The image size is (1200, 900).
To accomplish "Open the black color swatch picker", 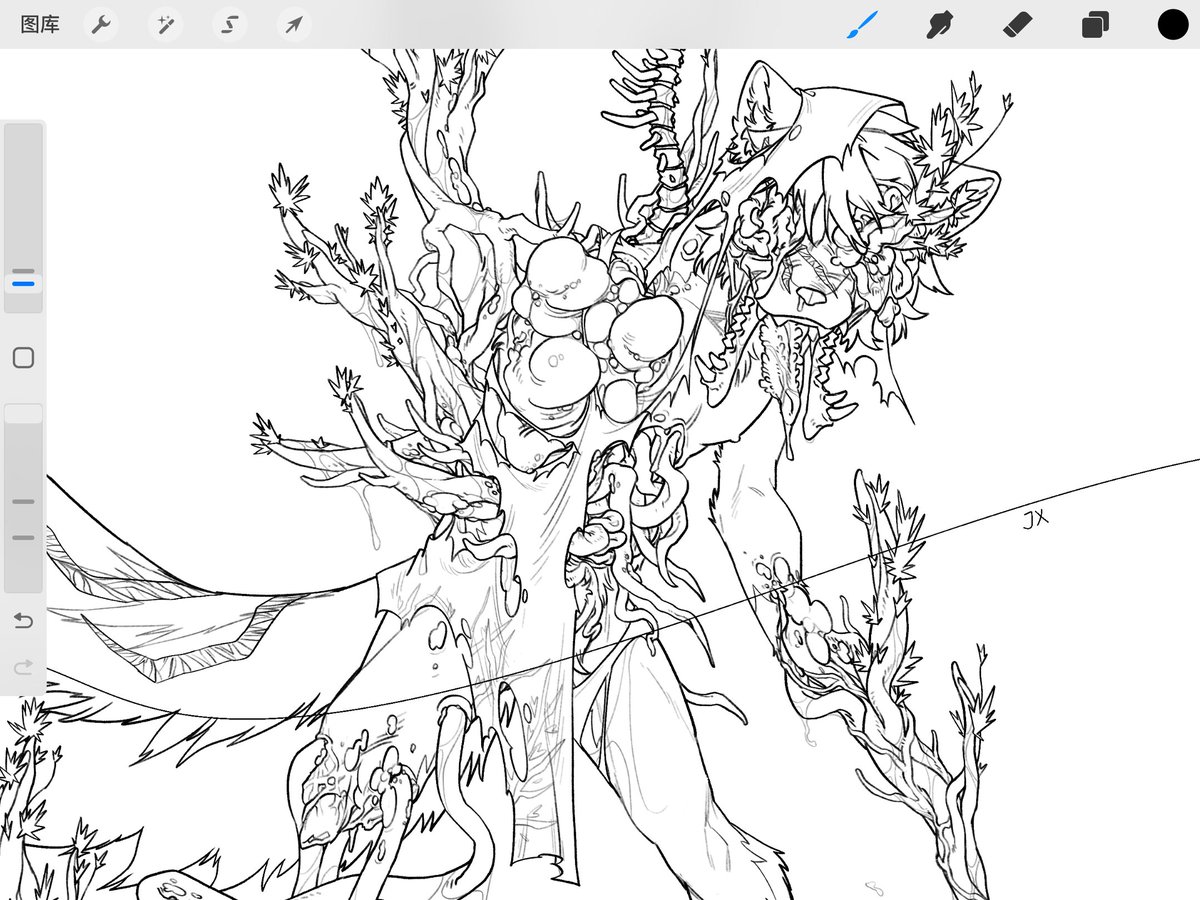I will (1173, 25).
